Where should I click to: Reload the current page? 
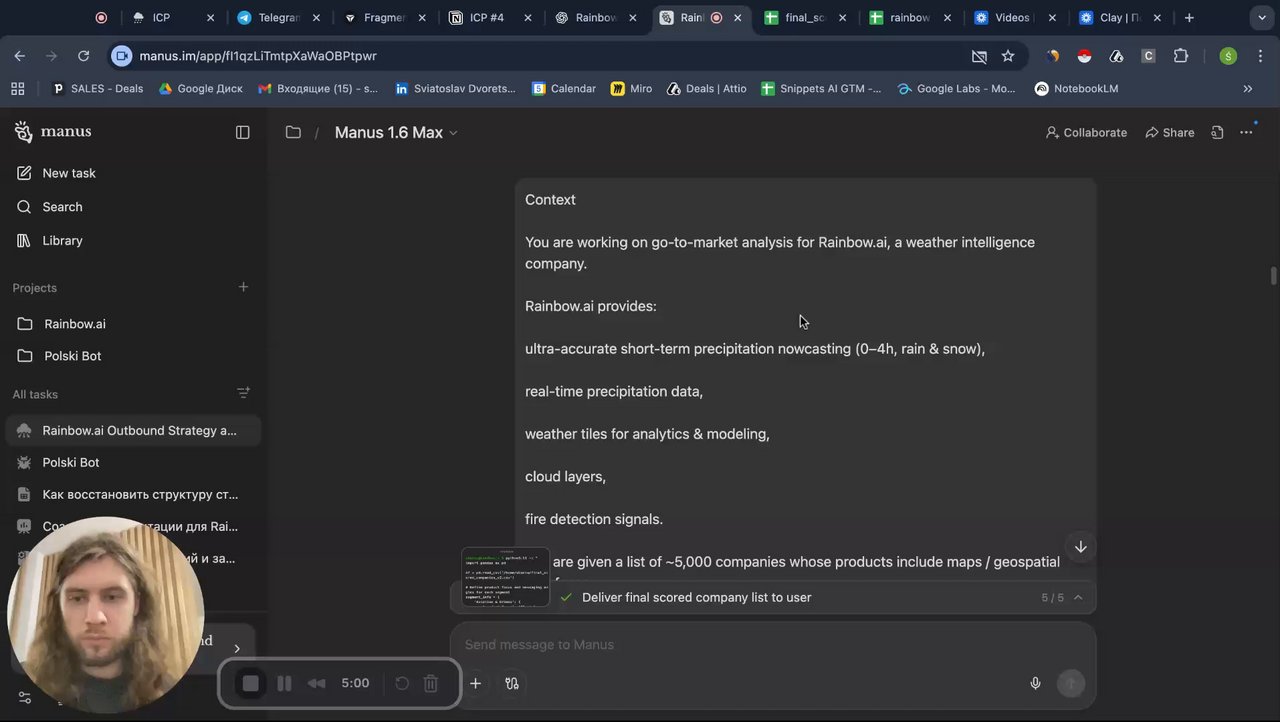(84, 56)
